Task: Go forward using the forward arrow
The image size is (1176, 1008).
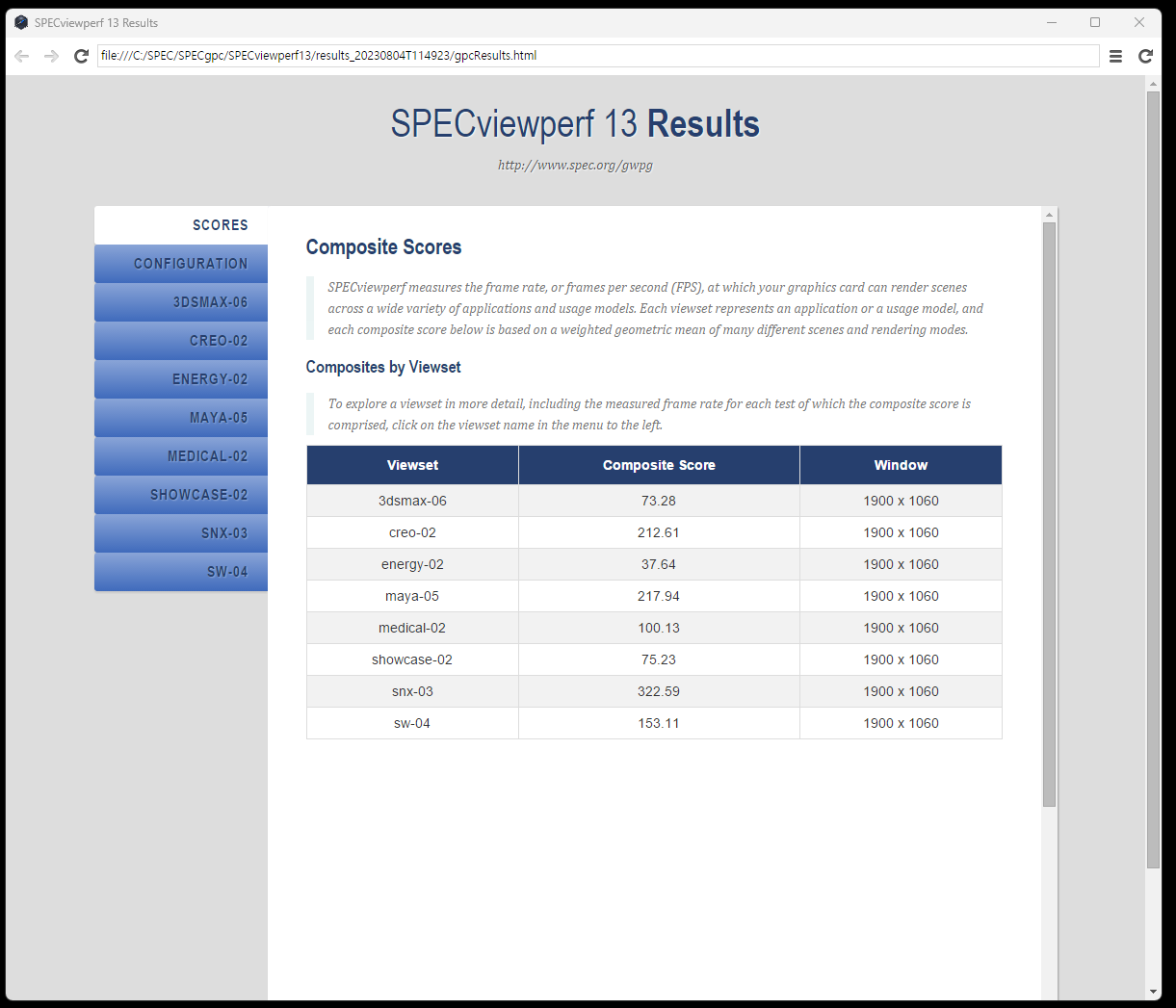Action: point(52,56)
